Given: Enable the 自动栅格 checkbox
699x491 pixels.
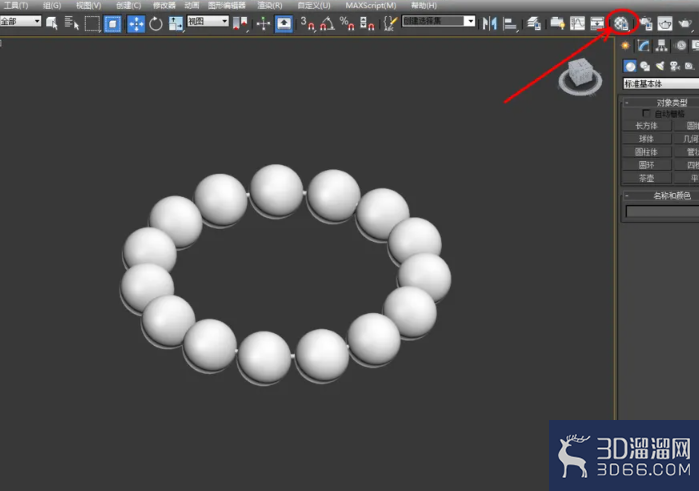Looking at the screenshot, I should 646,113.
